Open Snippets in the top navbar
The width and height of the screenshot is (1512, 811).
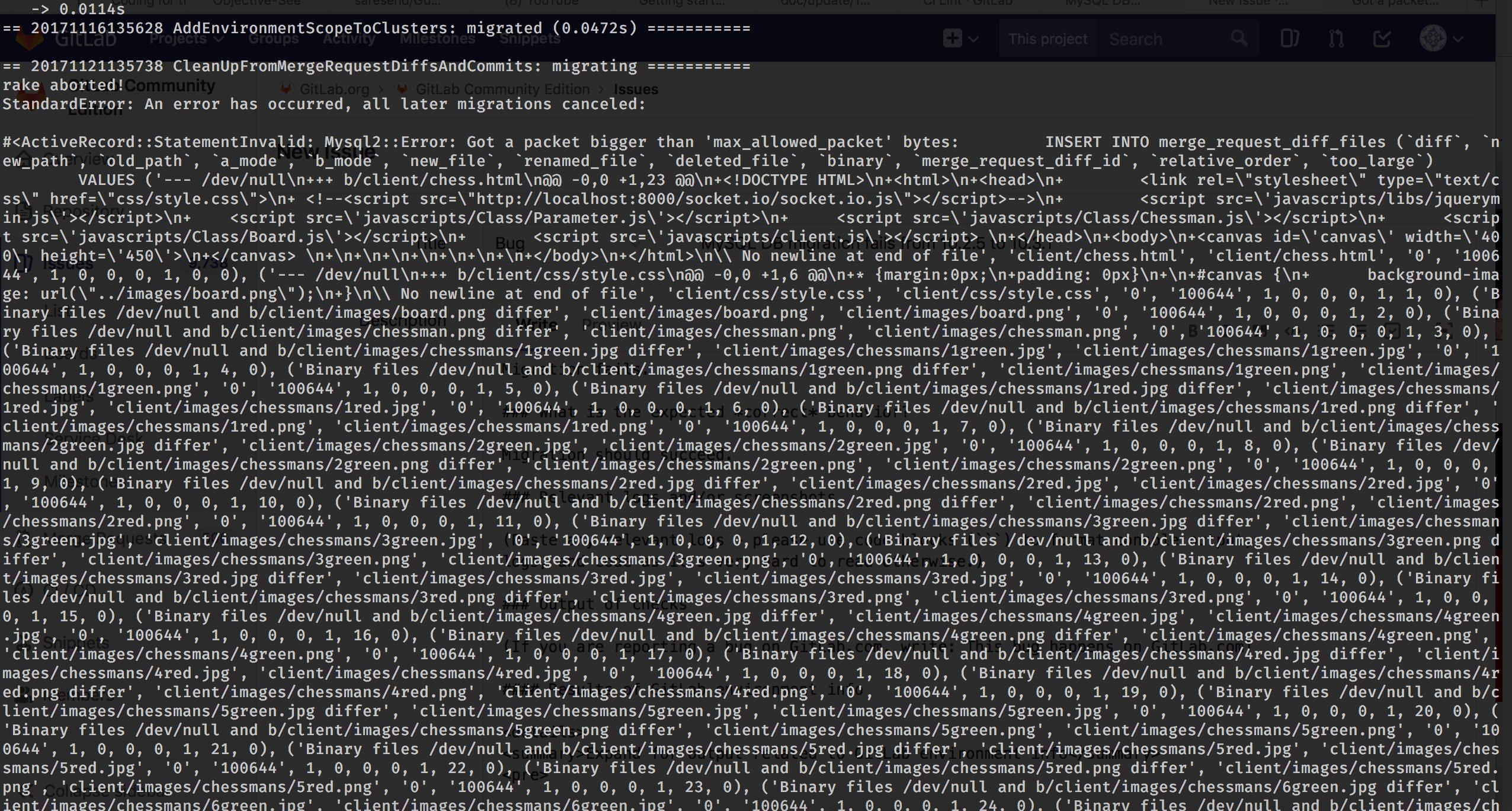[530, 39]
